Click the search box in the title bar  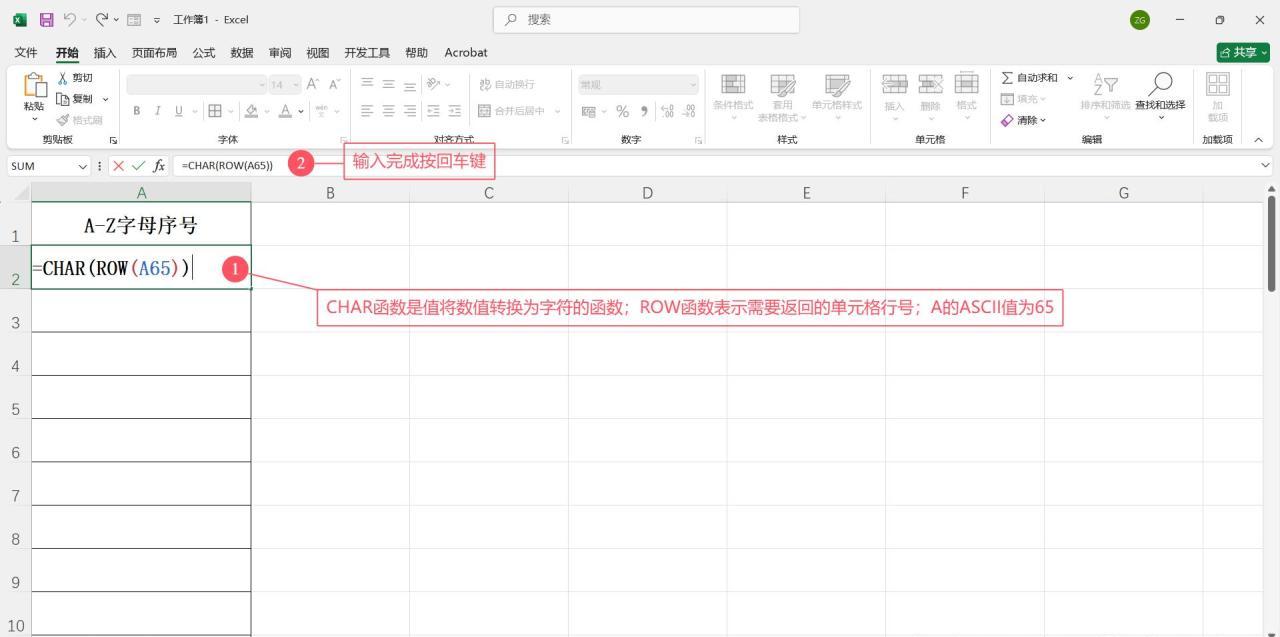click(x=646, y=19)
